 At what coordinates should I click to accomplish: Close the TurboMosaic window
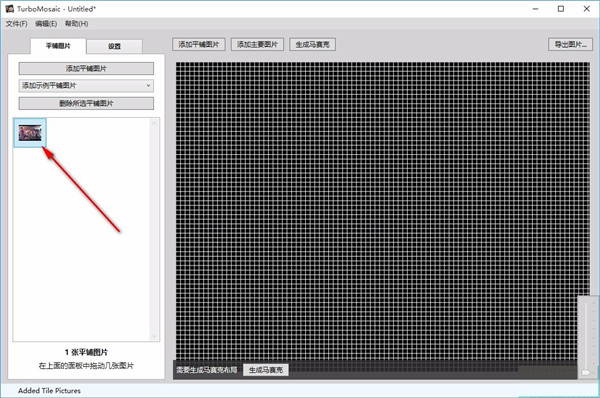(586, 9)
